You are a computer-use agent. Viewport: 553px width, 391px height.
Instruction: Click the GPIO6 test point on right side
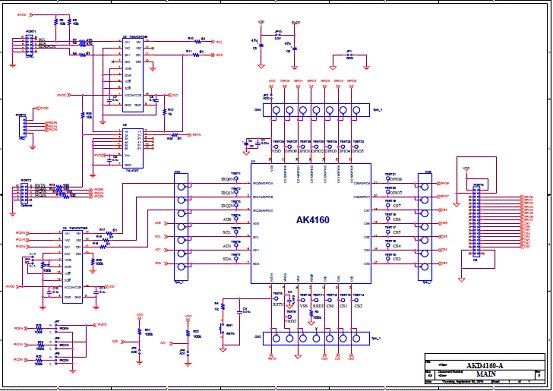(x=388, y=178)
